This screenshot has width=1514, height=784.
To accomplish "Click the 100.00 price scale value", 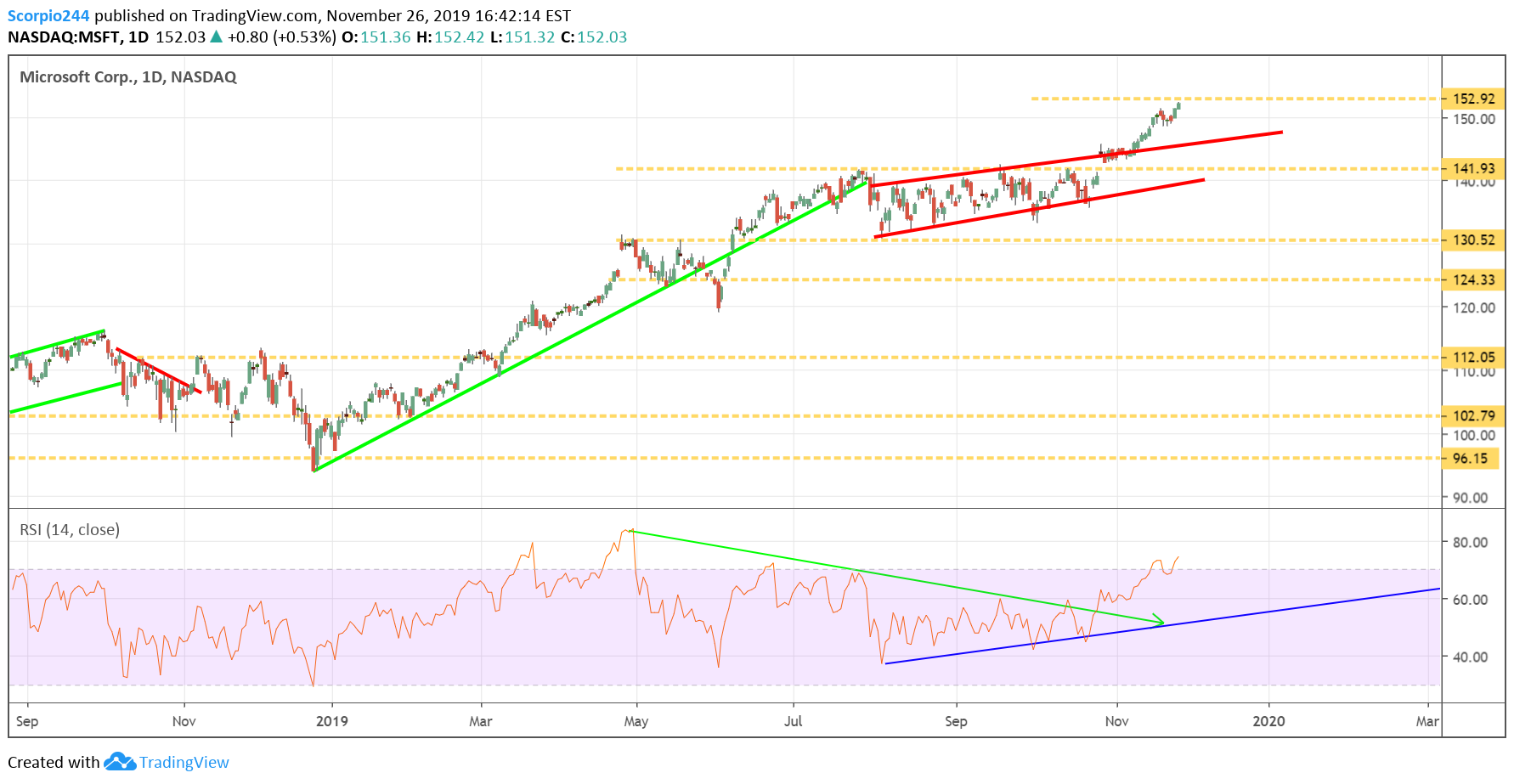I will 1474,435.
